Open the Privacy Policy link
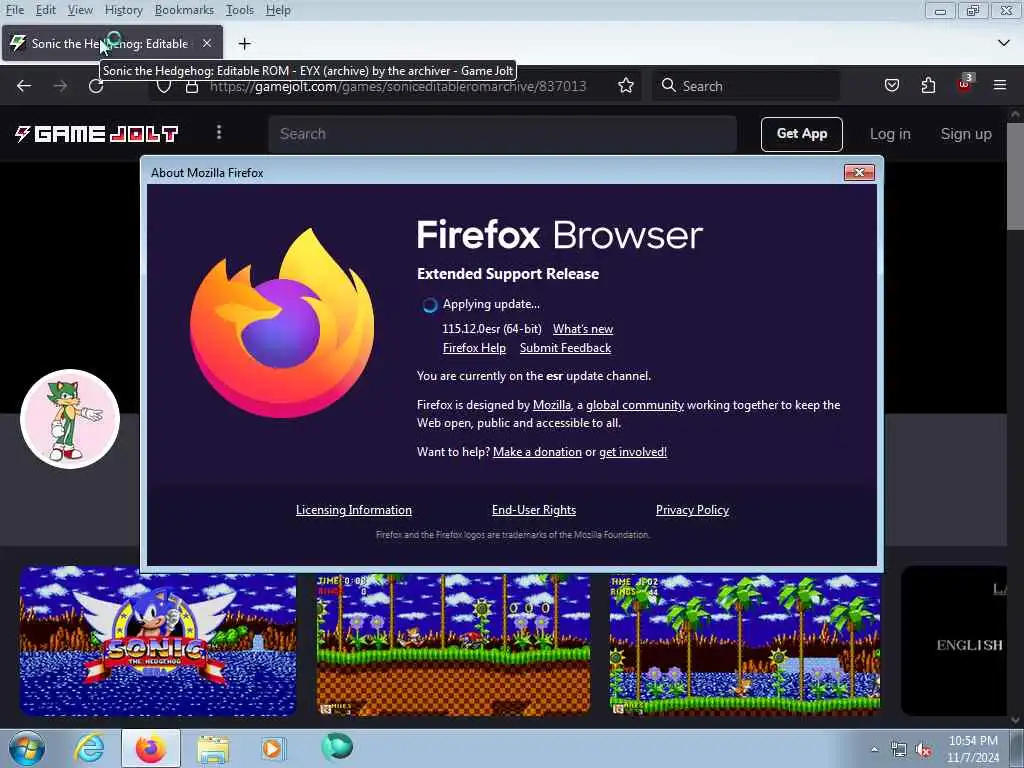 point(692,510)
